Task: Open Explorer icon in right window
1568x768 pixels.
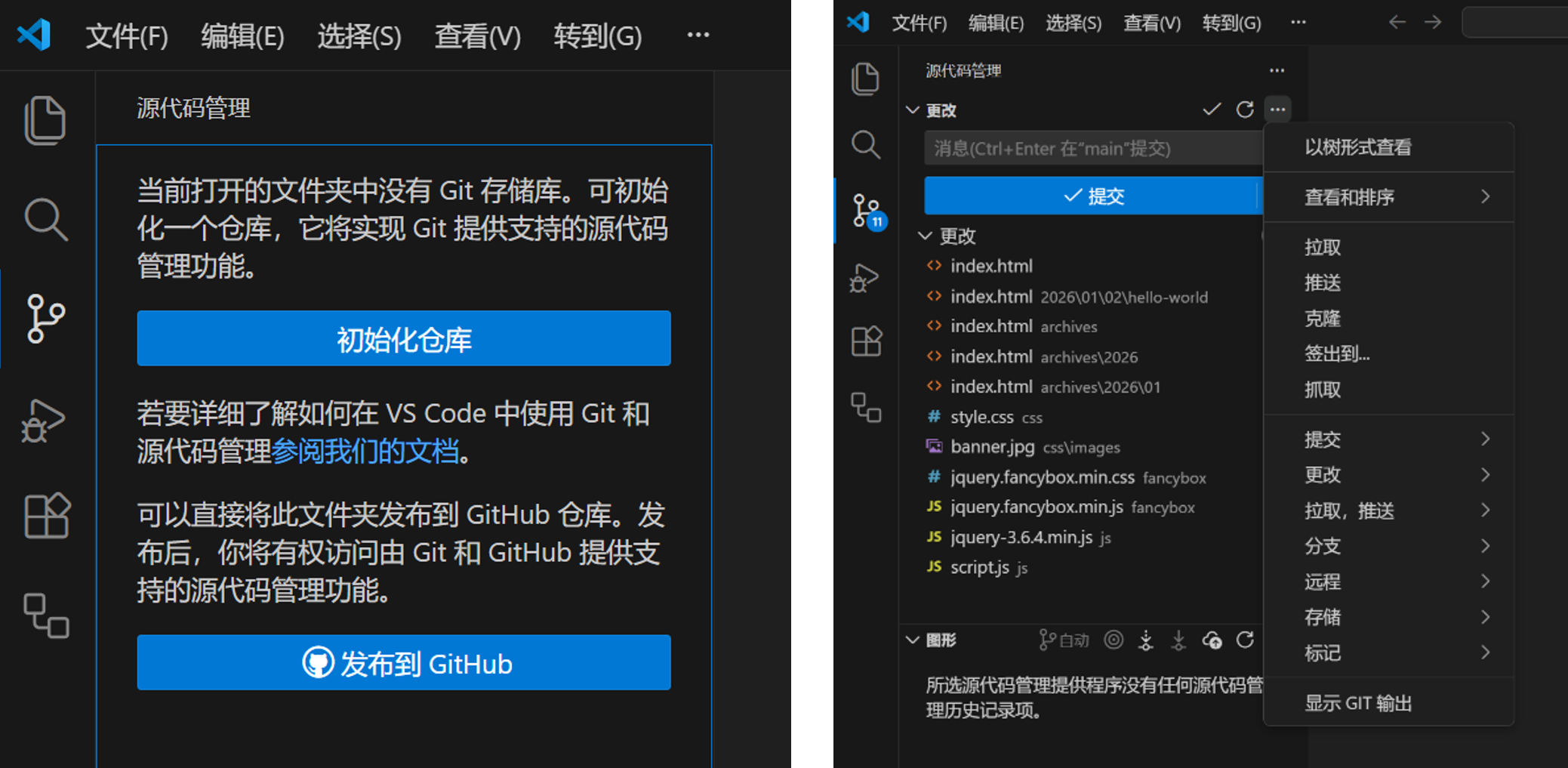Action: click(x=865, y=79)
